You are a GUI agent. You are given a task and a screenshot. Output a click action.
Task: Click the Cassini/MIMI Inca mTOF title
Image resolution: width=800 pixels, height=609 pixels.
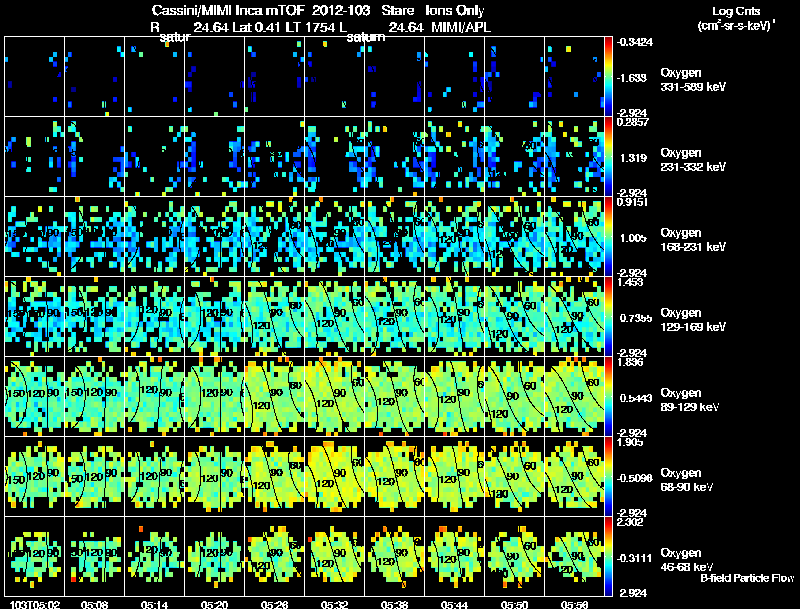point(228,10)
